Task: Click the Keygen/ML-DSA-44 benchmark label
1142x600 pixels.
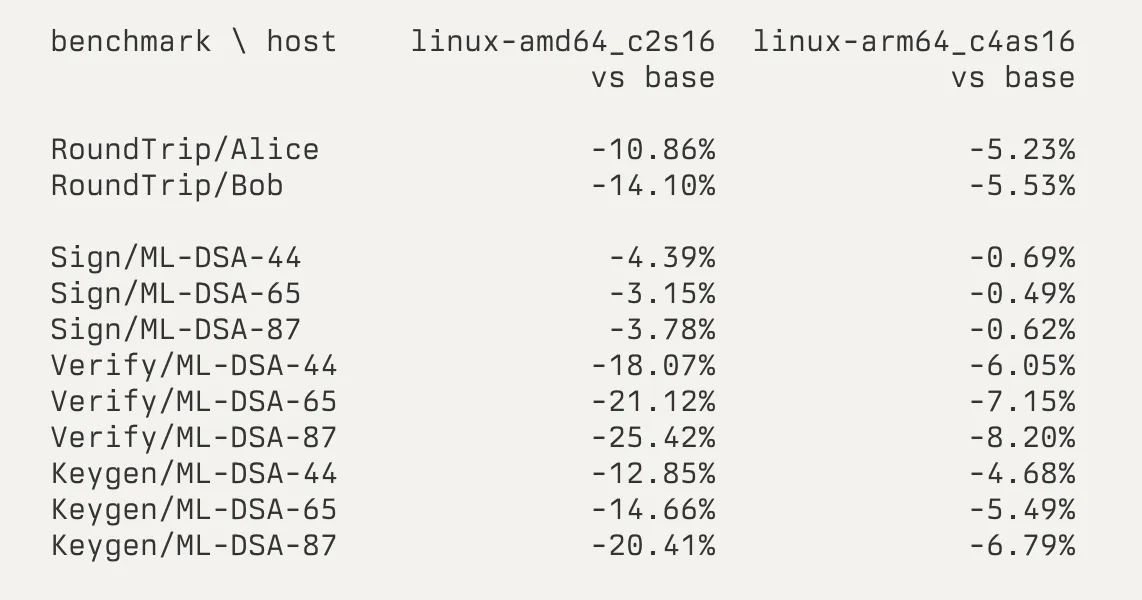Action: pos(194,473)
